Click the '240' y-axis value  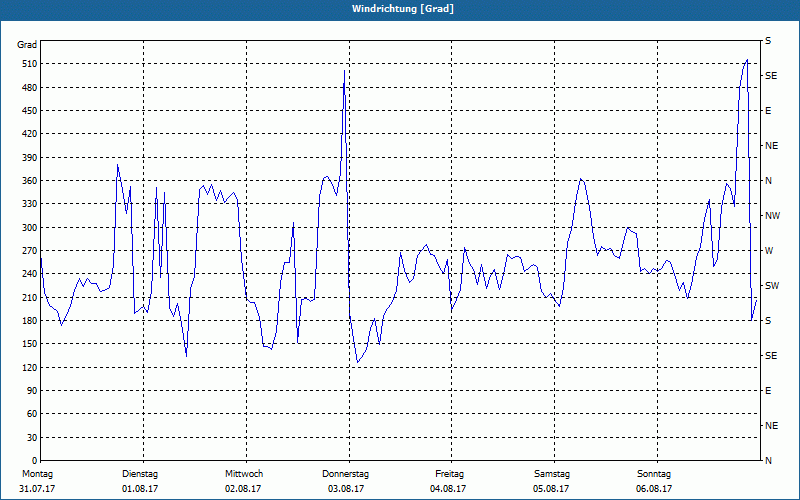30,274
